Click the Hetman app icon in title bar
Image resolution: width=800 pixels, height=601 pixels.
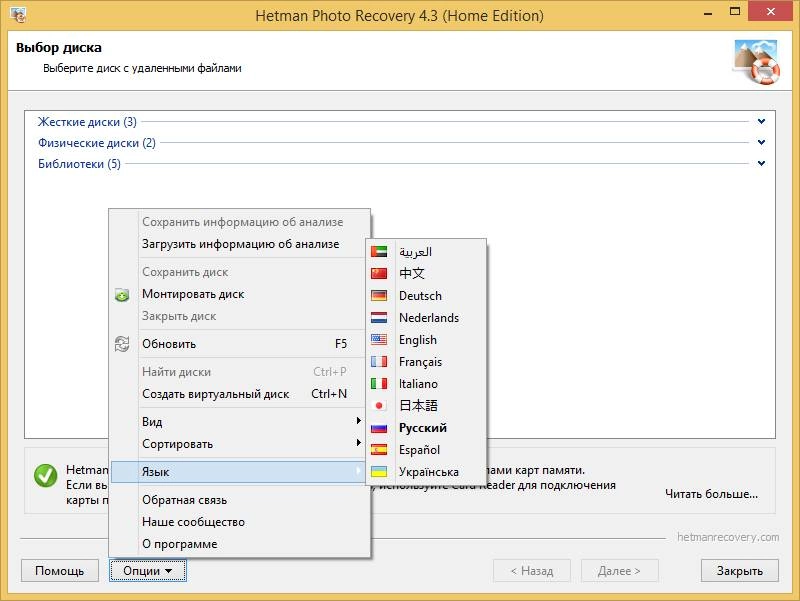click(x=18, y=15)
